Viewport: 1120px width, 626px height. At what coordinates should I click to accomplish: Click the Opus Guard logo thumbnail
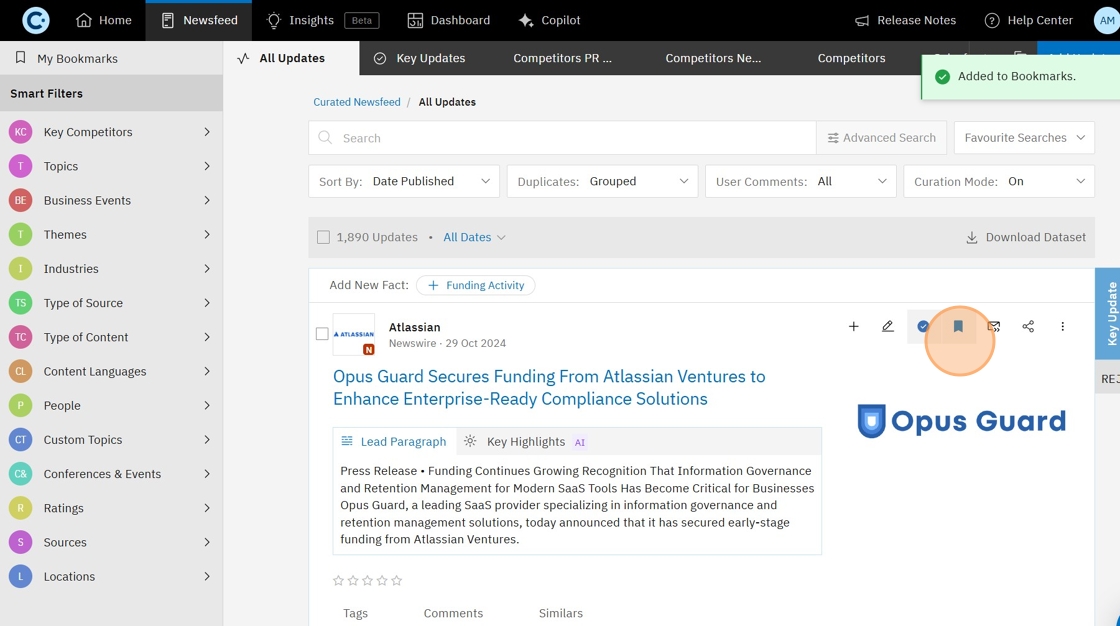[961, 421]
